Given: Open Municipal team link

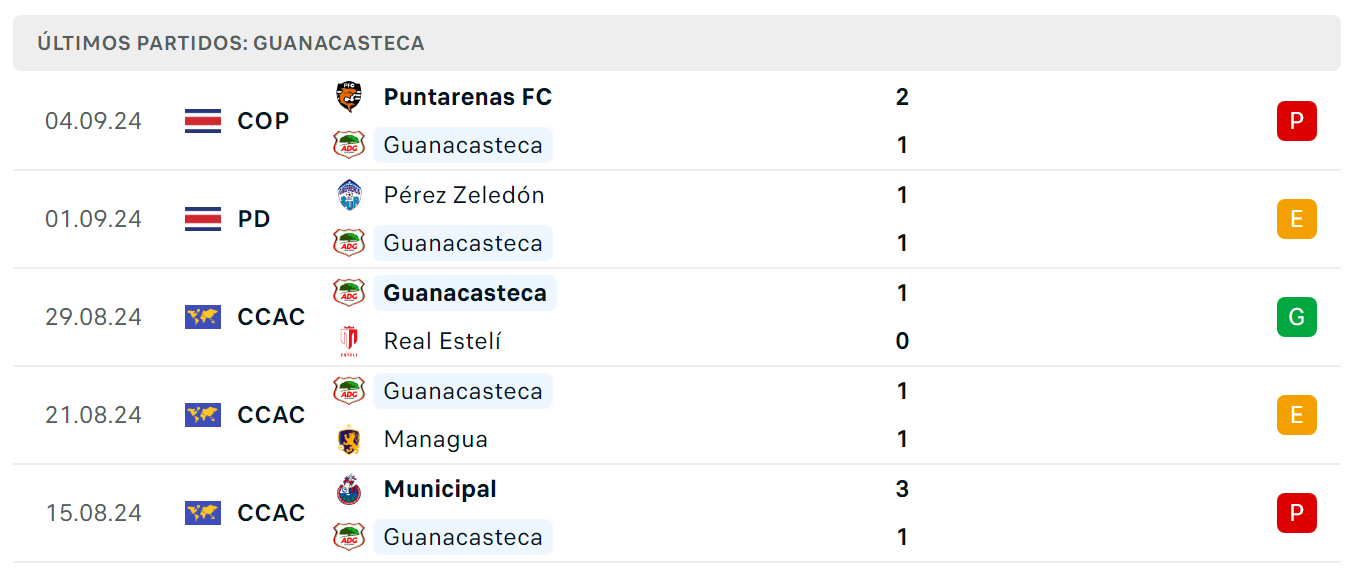Looking at the screenshot, I should coord(440,489).
